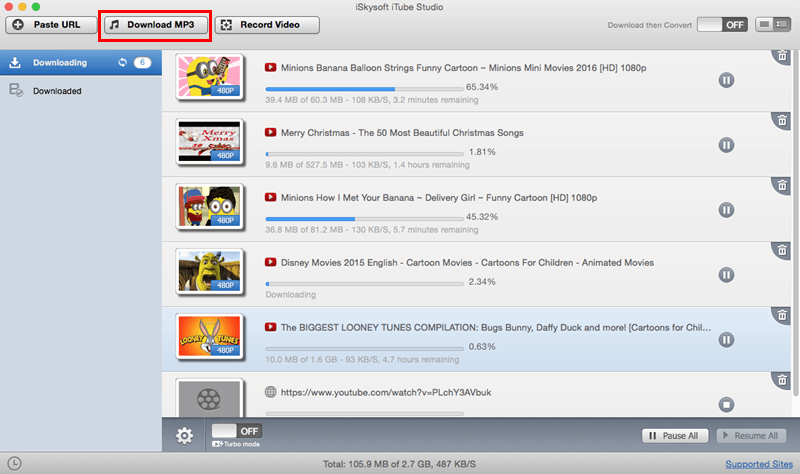Pause the Minions Banana Balloon Strings download
800x474 pixels.
tap(726, 80)
